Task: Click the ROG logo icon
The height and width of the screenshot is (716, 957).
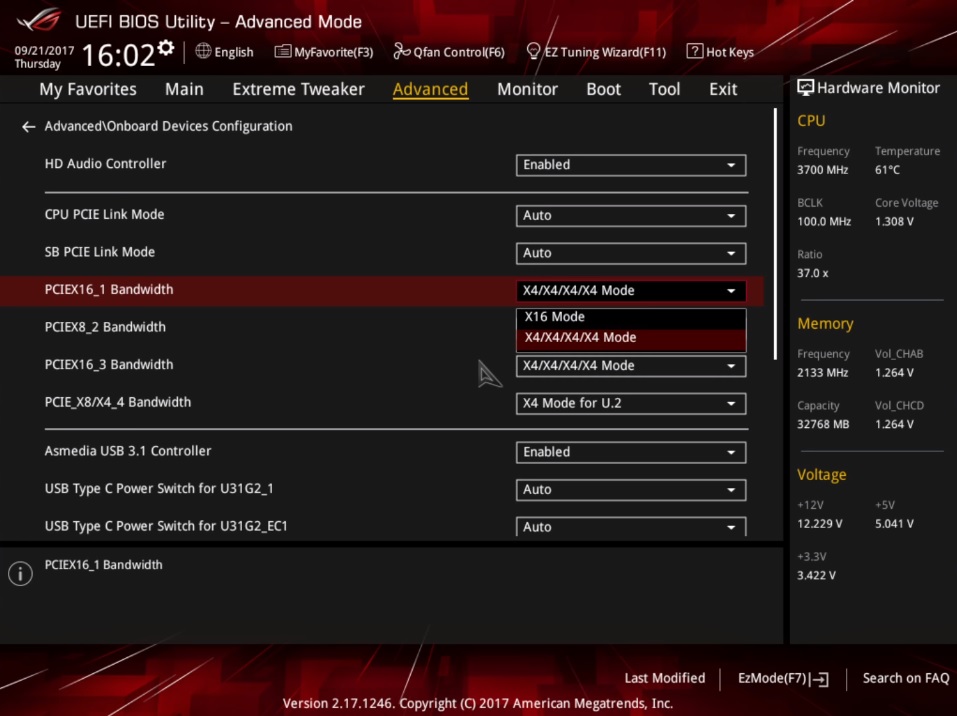Action: (x=38, y=20)
